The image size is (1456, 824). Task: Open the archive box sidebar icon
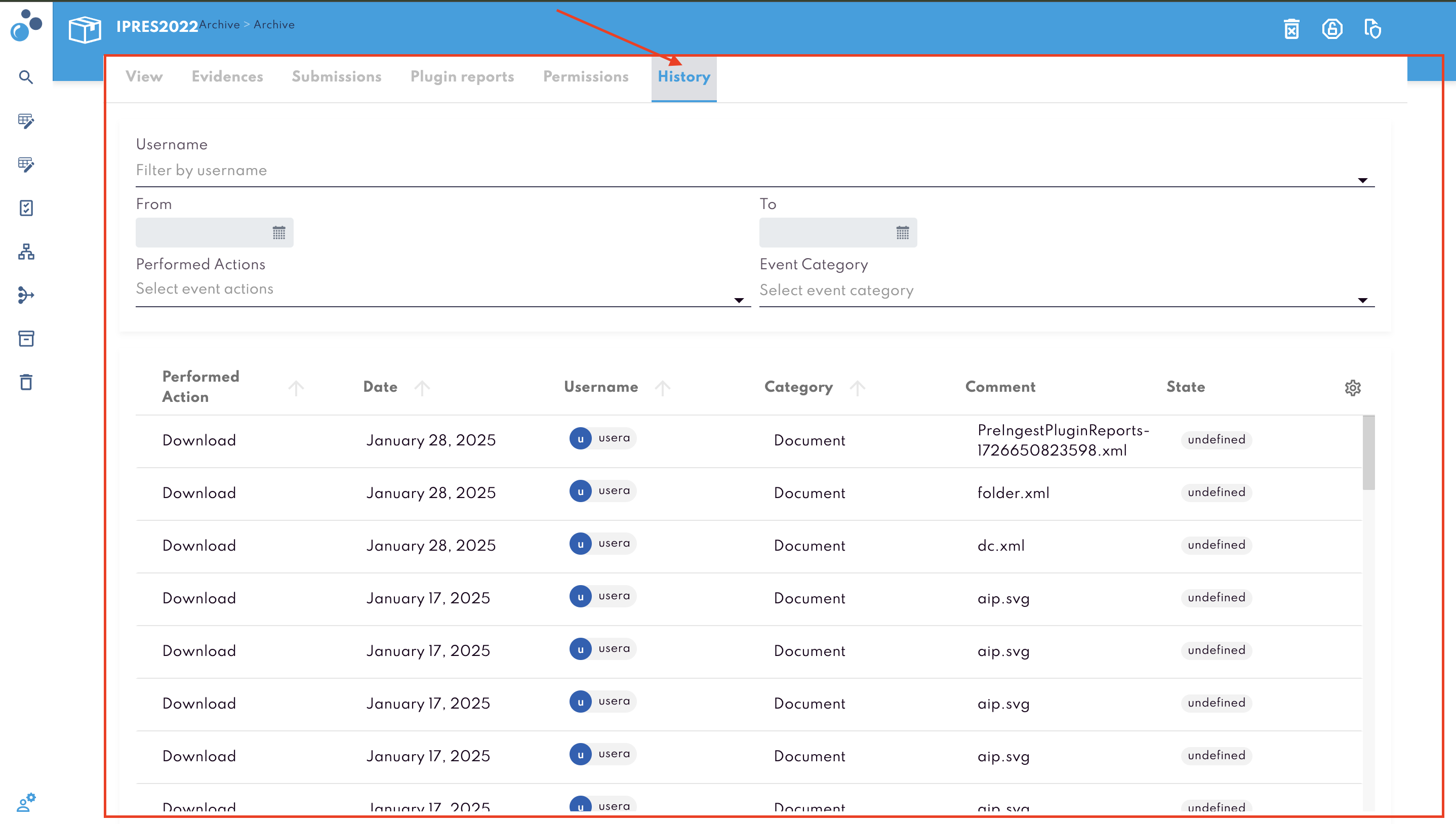point(26,339)
